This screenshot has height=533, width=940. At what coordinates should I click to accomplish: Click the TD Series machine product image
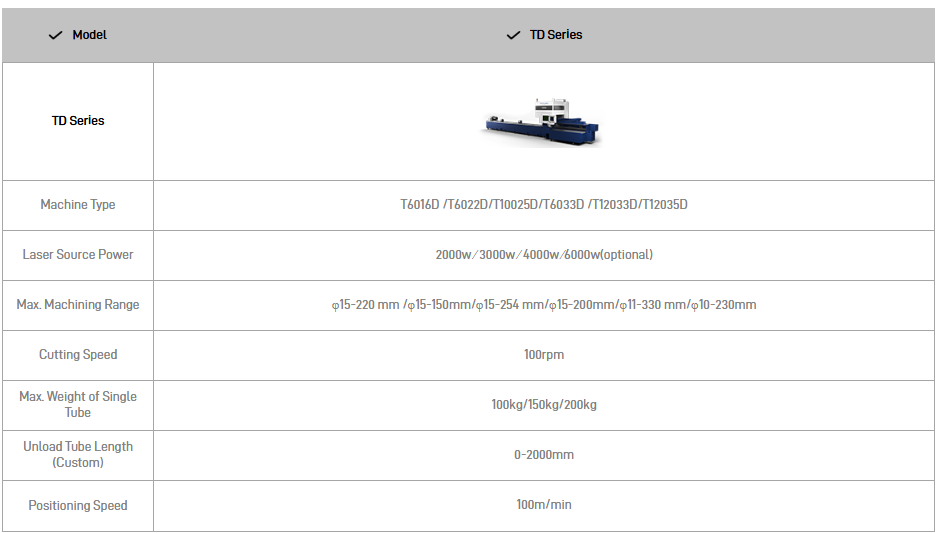(544, 121)
